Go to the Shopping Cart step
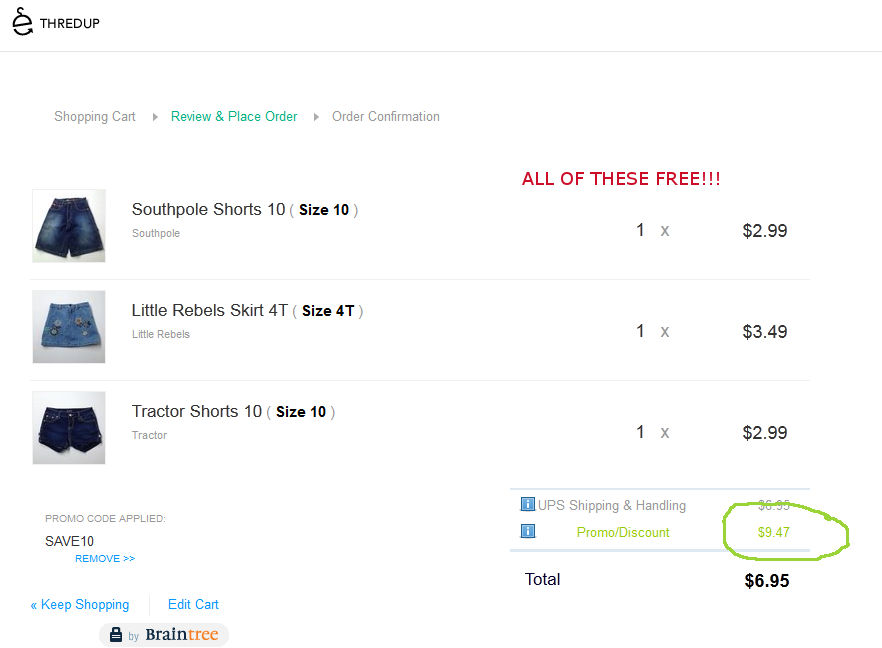The height and width of the screenshot is (648, 882). click(95, 116)
